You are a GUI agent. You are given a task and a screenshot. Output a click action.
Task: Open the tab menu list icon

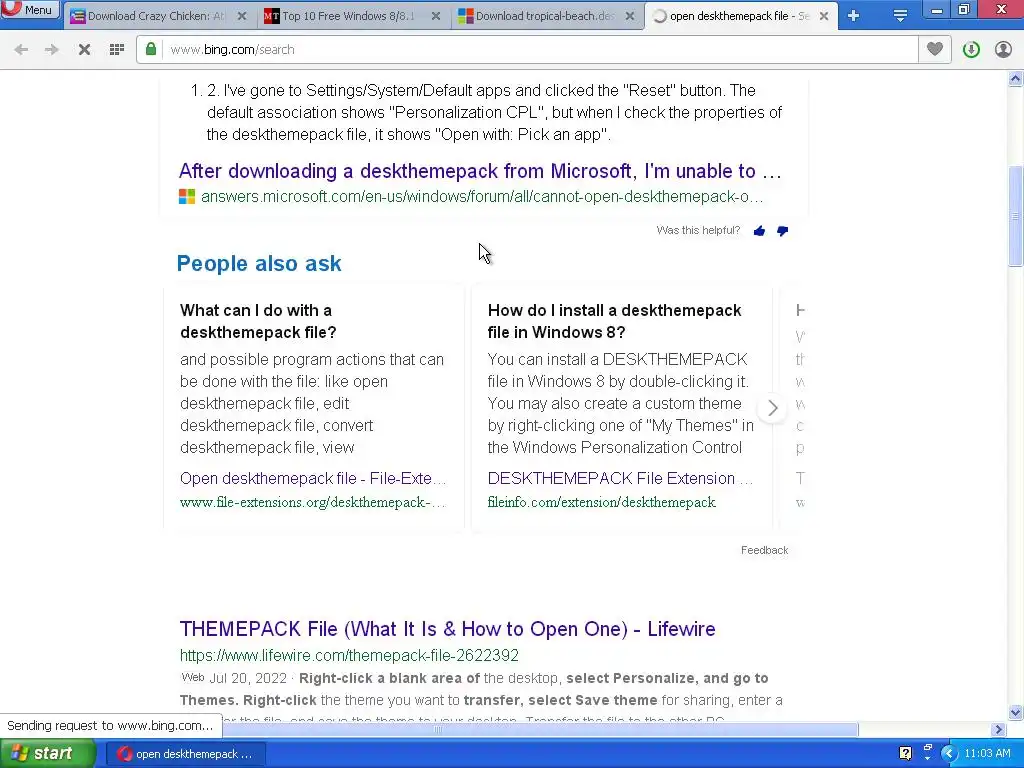(x=900, y=16)
